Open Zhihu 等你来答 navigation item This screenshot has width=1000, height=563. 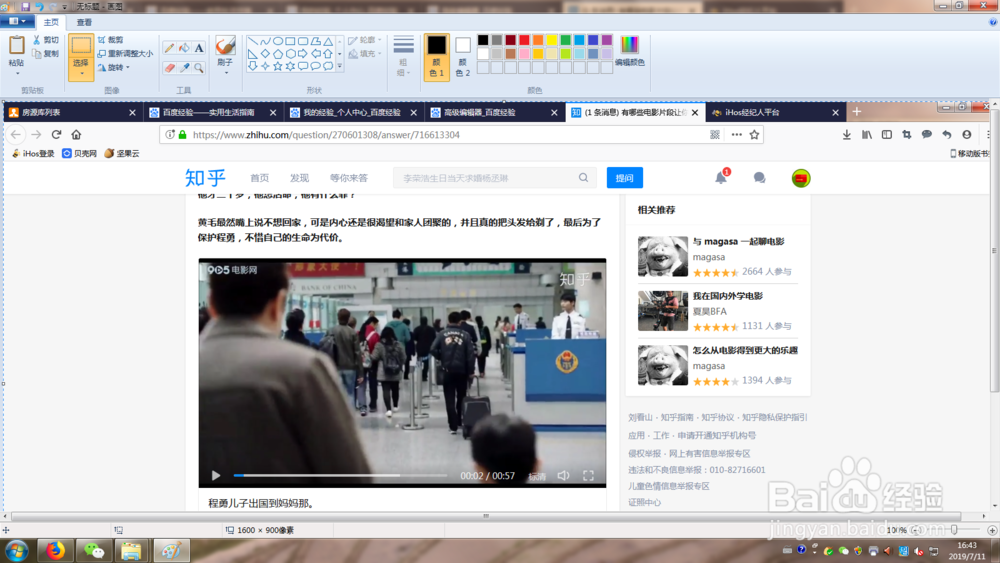coord(349,178)
